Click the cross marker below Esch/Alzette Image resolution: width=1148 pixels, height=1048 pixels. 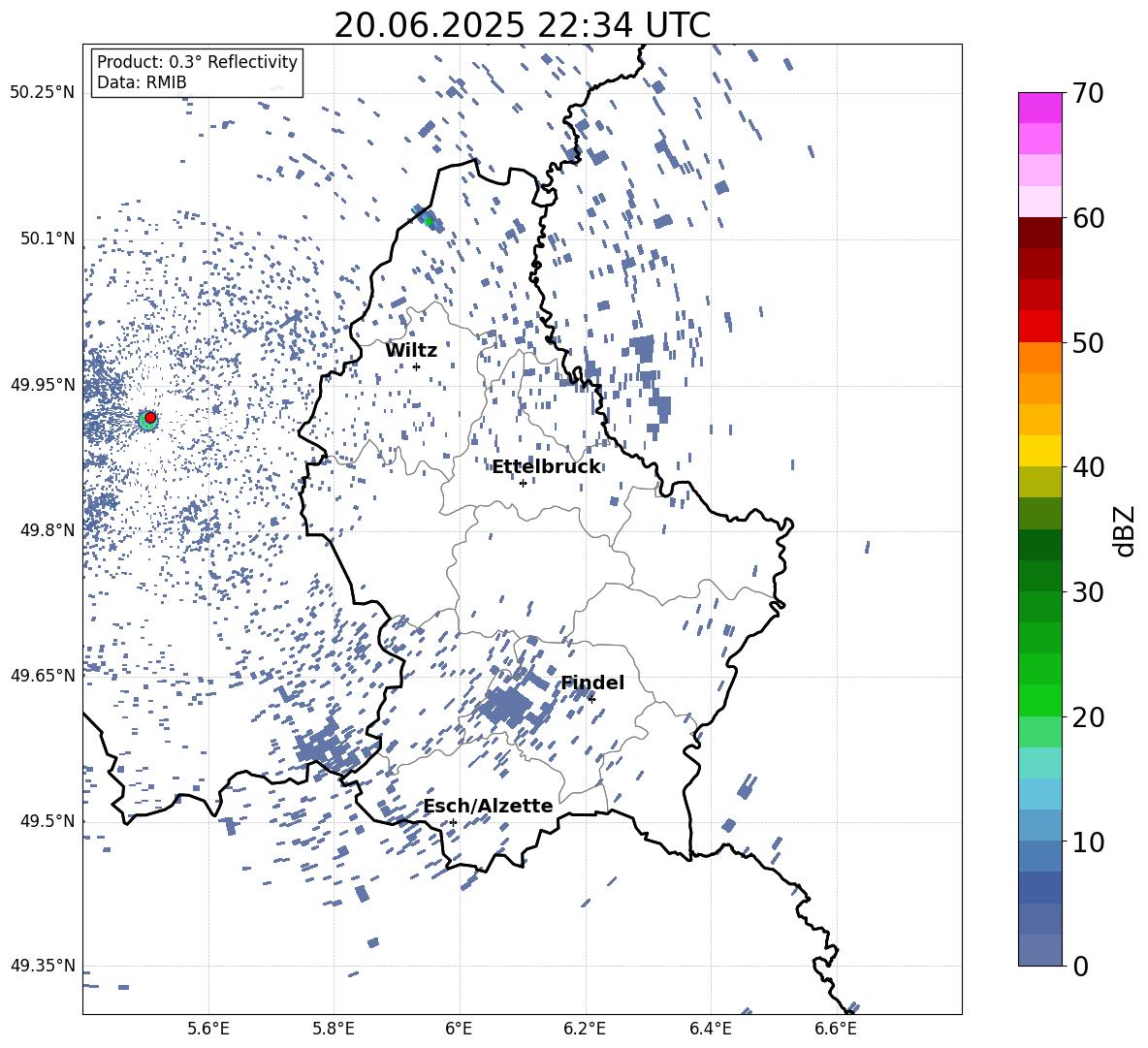pyautogui.click(x=453, y=822)
